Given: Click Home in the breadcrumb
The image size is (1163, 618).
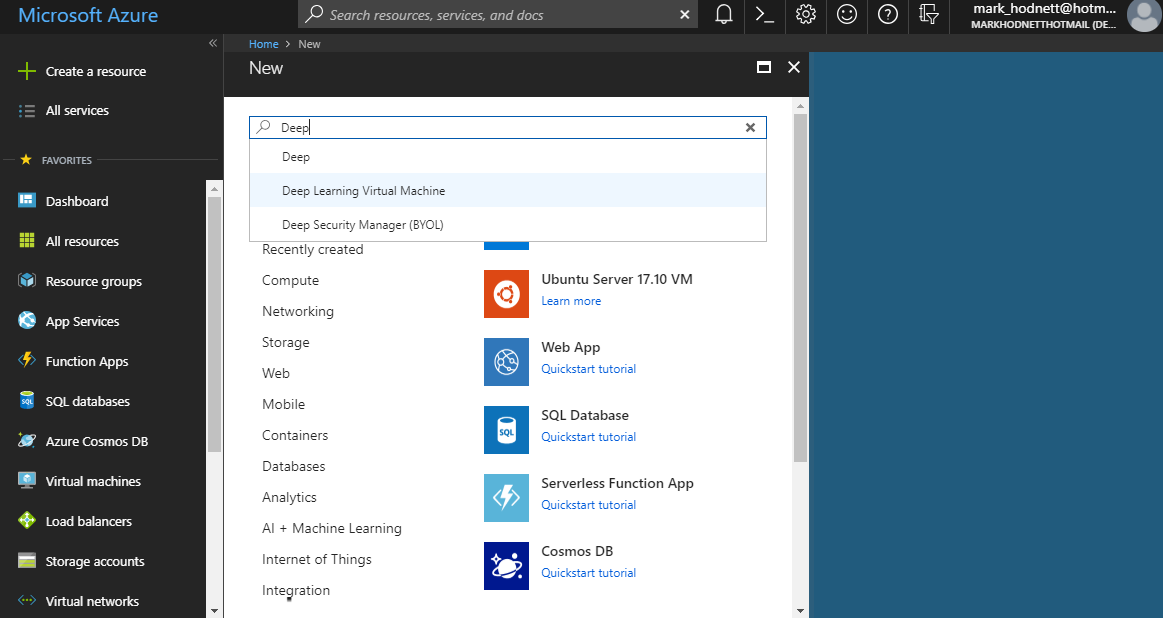Looking at the screenshot, I should [263, 43].
